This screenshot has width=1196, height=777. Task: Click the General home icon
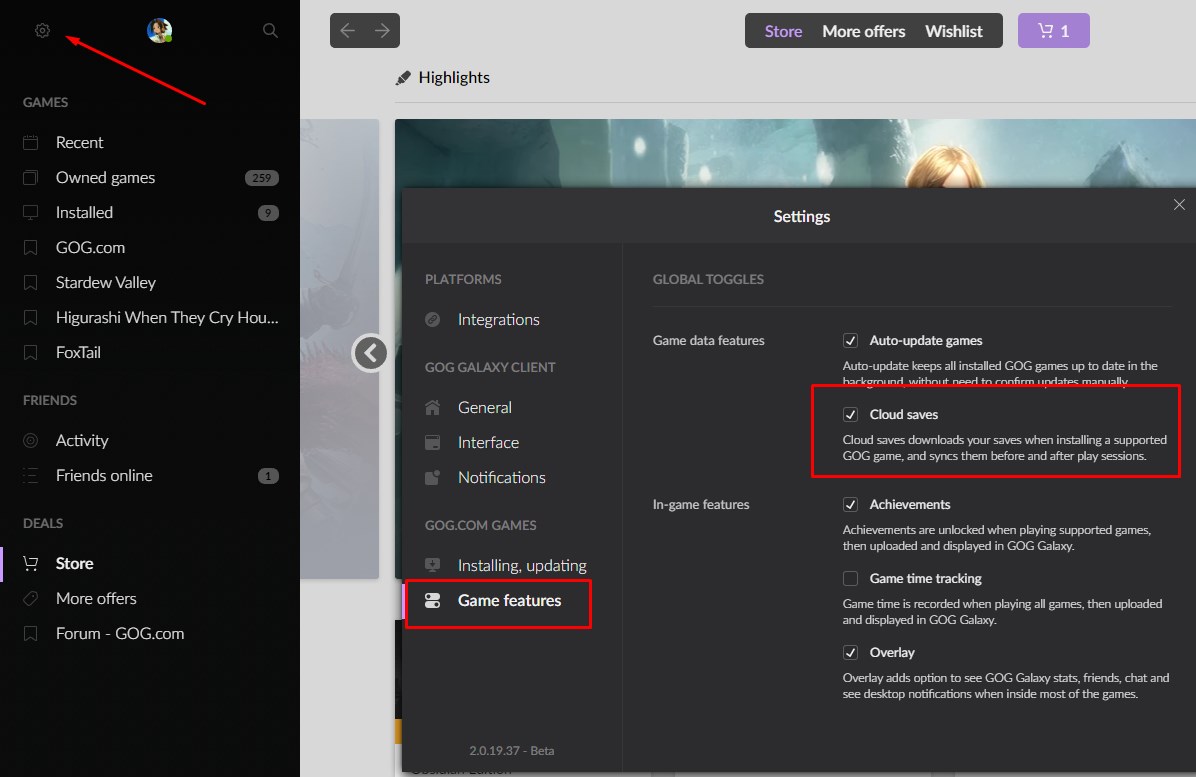coord(432,407)
